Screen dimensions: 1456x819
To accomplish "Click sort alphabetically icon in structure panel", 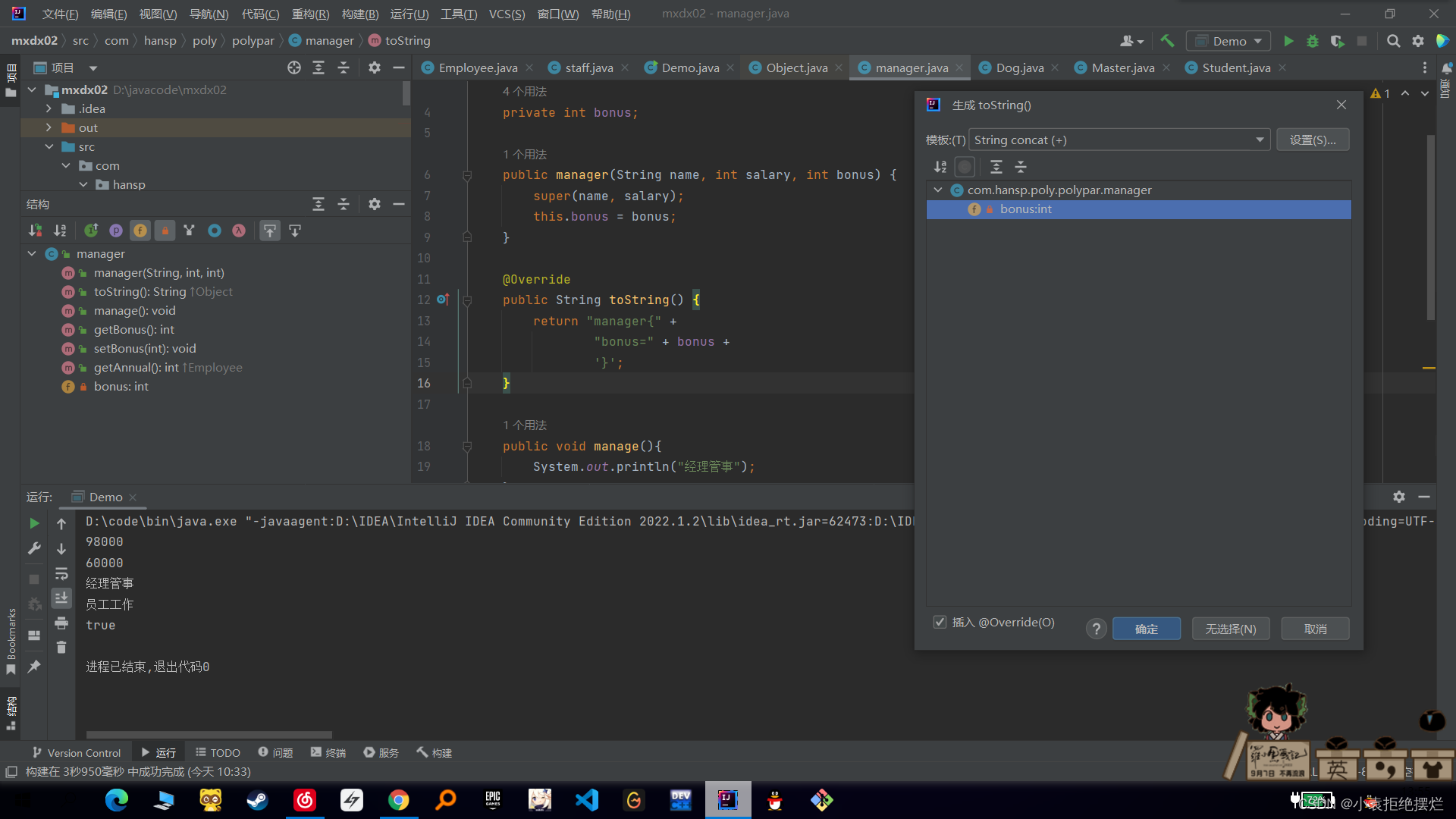I will 59,231.
